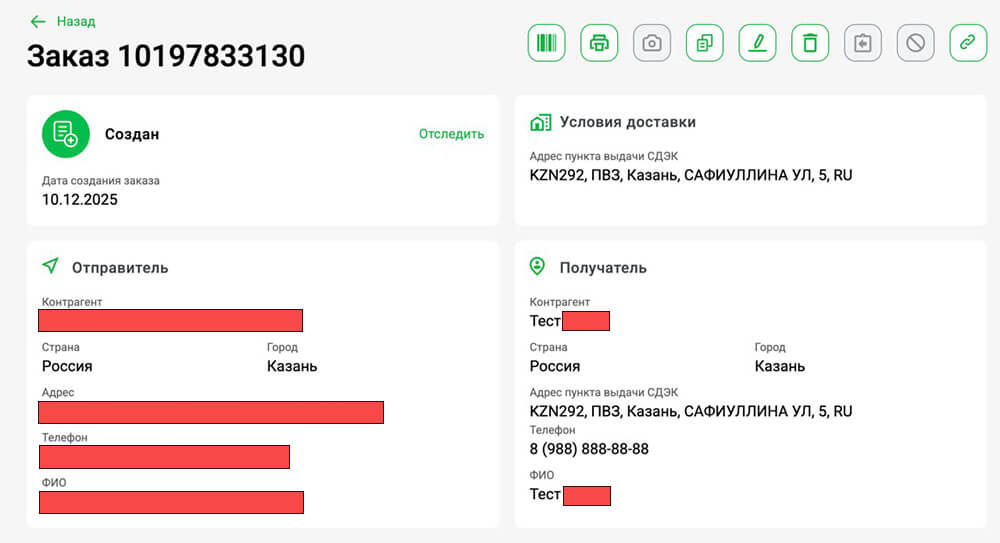Print the order with printer icon
The height and width of the screenshot is (543, 1000).
point(599,43)
